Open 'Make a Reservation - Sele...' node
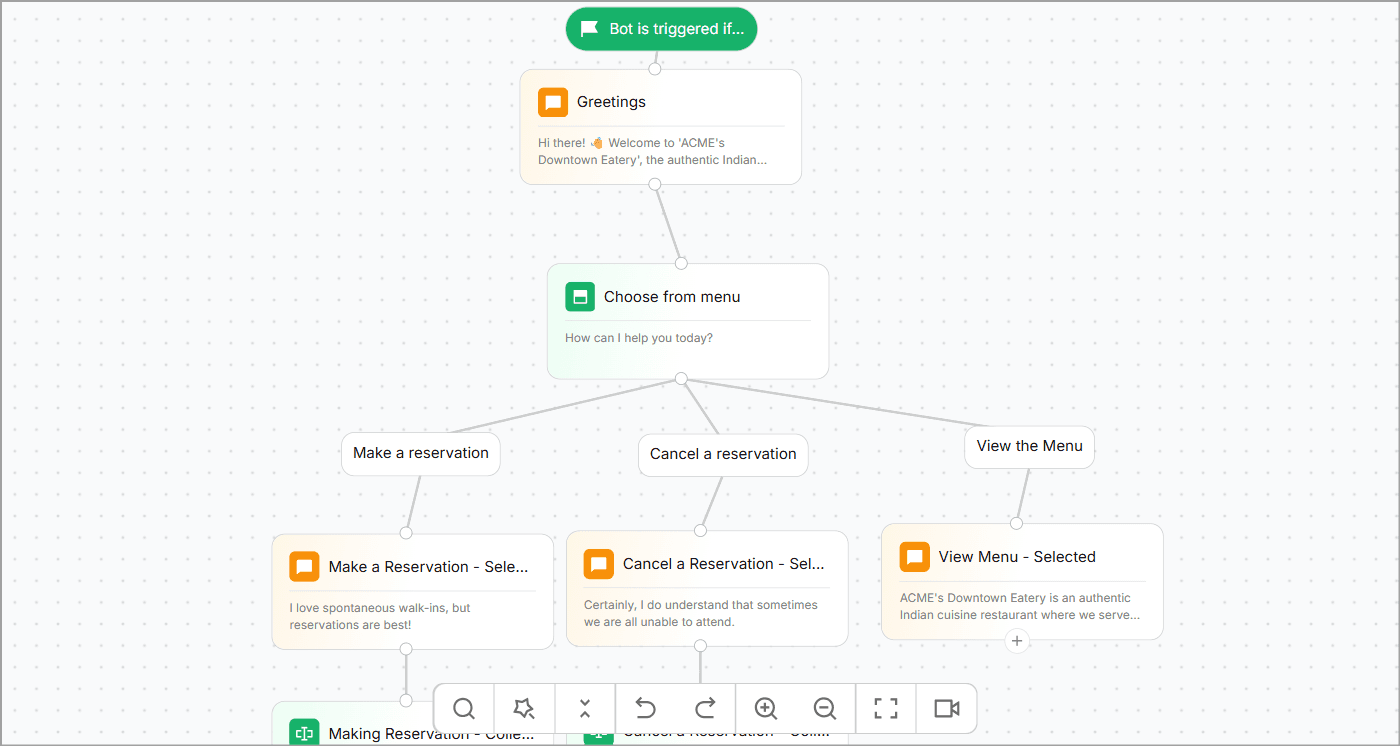 click(x=413, y=591)
